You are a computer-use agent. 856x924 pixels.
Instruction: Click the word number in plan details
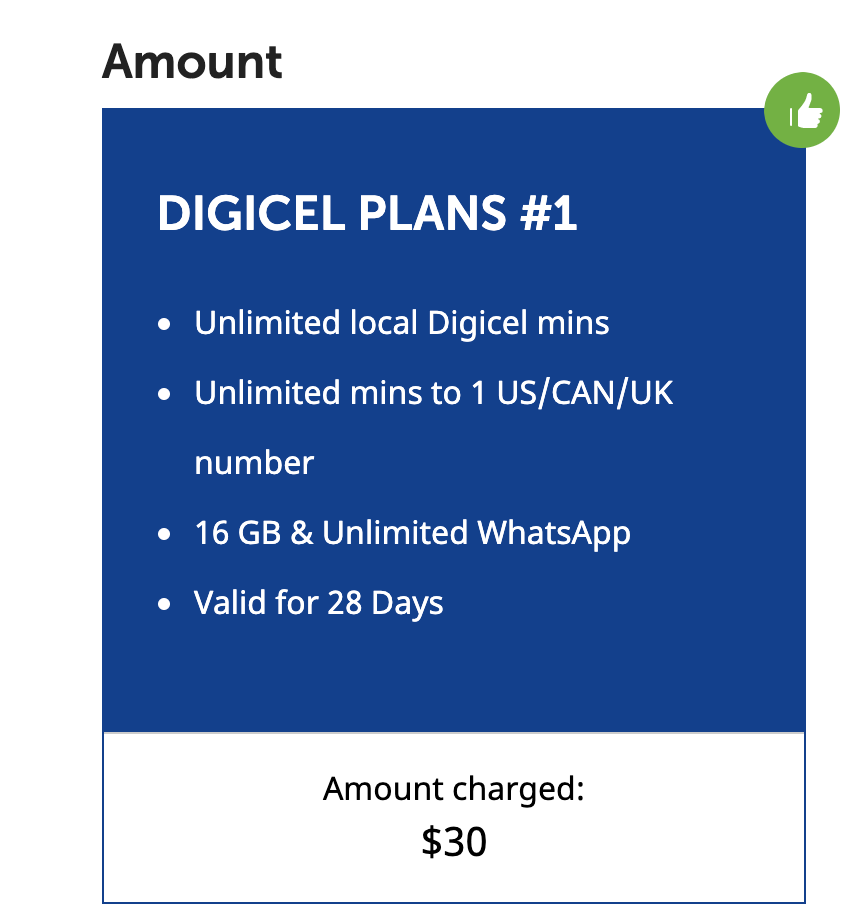tap(254, 463)
